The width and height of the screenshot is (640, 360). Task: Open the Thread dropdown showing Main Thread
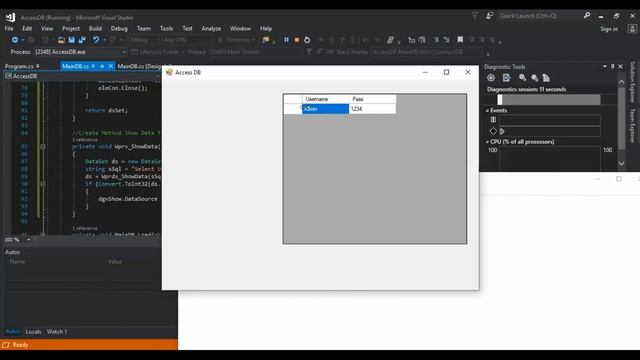(x=256, y=52)
